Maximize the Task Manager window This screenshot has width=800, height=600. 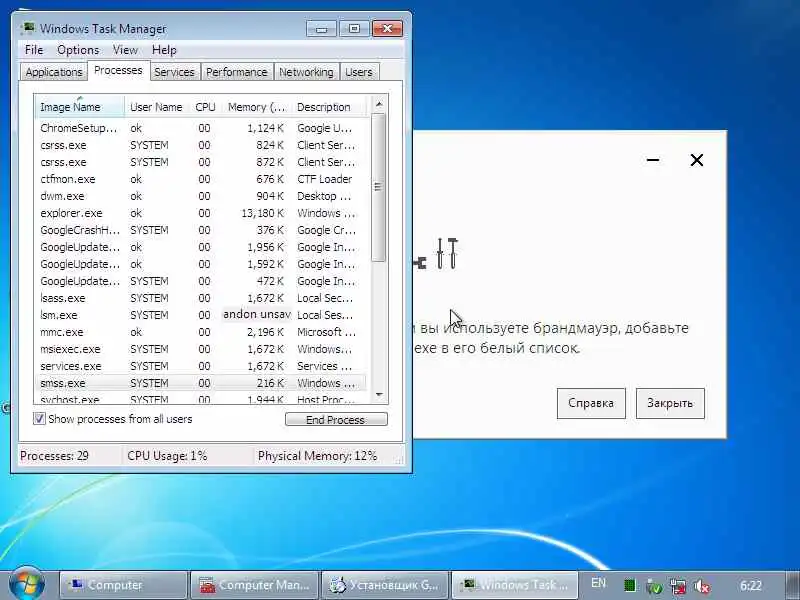point(355,29)
